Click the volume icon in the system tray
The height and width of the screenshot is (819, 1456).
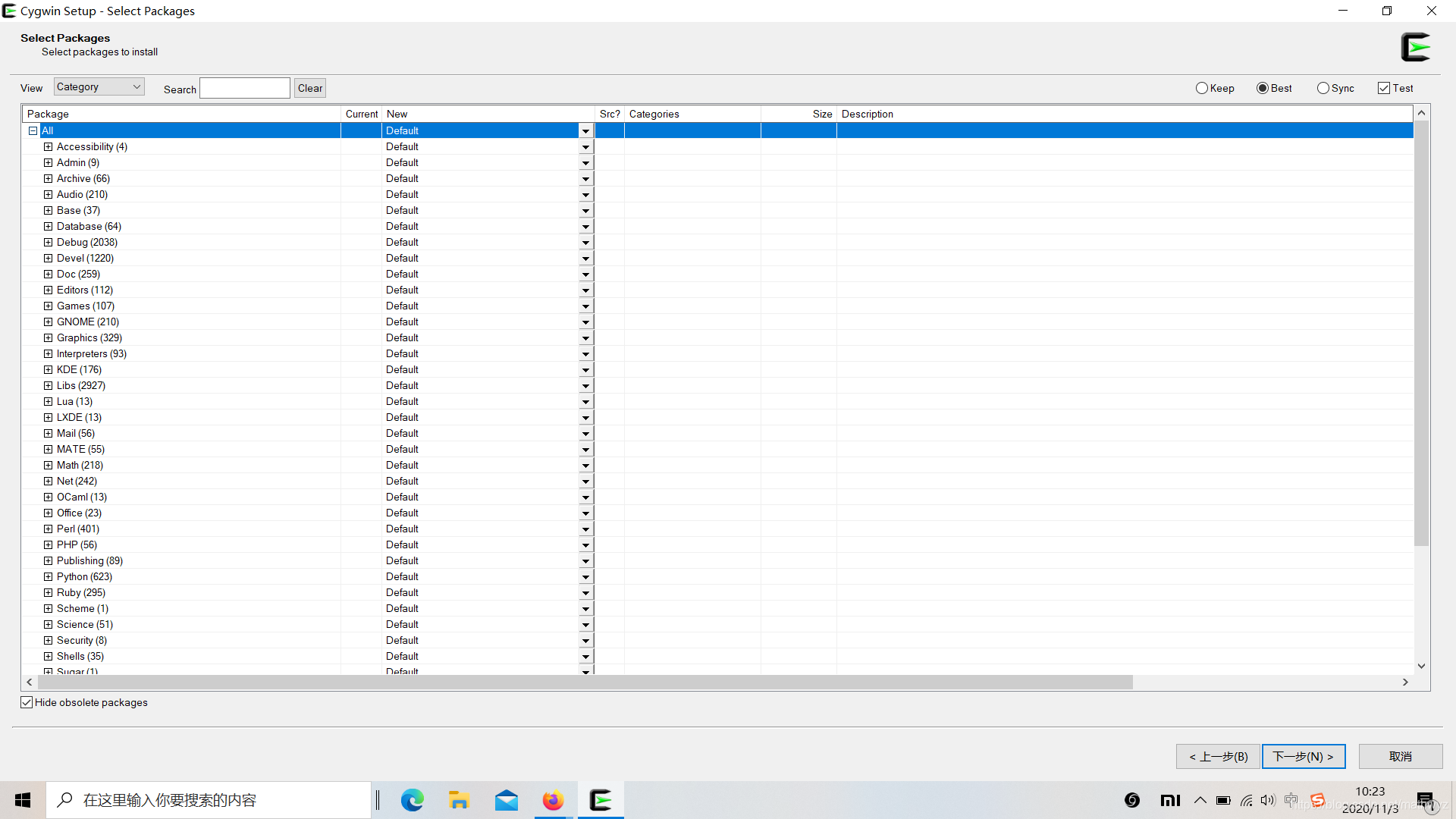[x=1268, y=800]
